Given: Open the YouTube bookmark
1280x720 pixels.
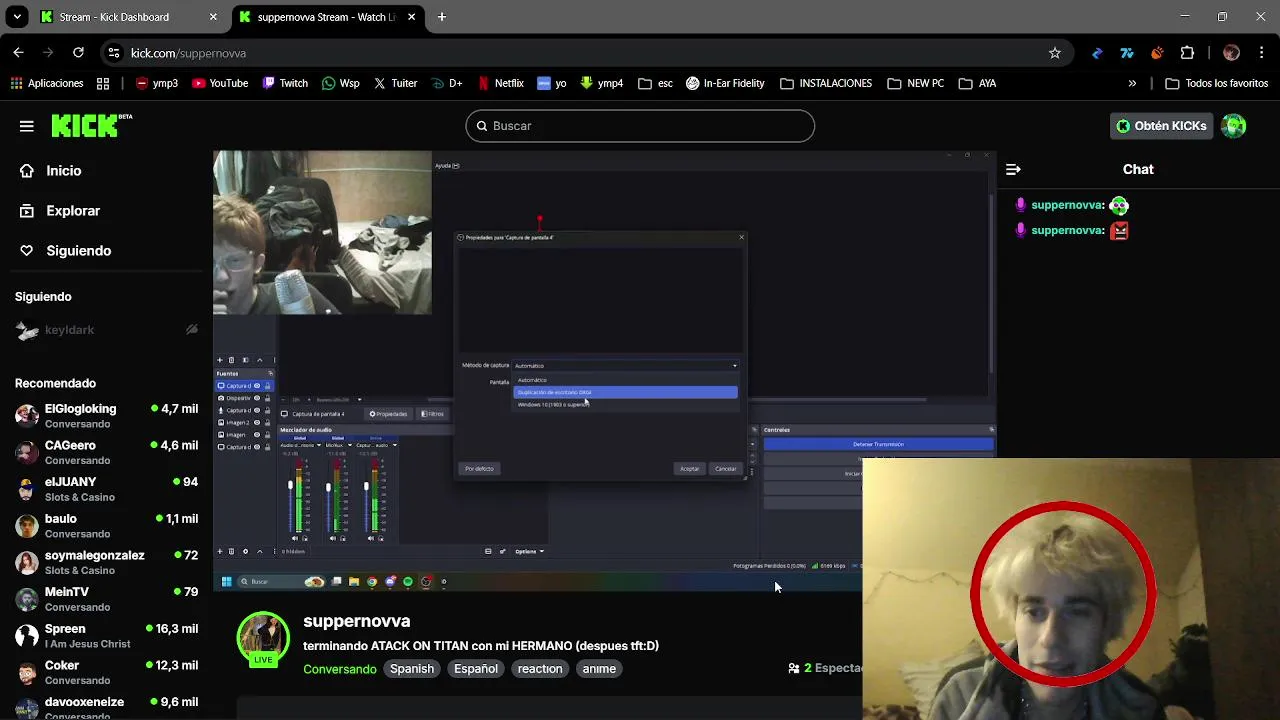Looking at the screenshot, I should tap(219, 83).
